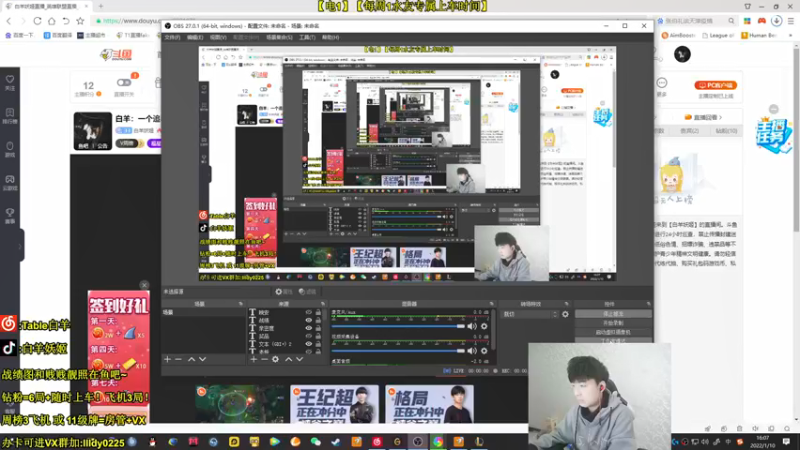The width and height of the screenshot is (800, 450).
Task: Undock the Transitions panel header icon
Action: (x=566, y=304)
